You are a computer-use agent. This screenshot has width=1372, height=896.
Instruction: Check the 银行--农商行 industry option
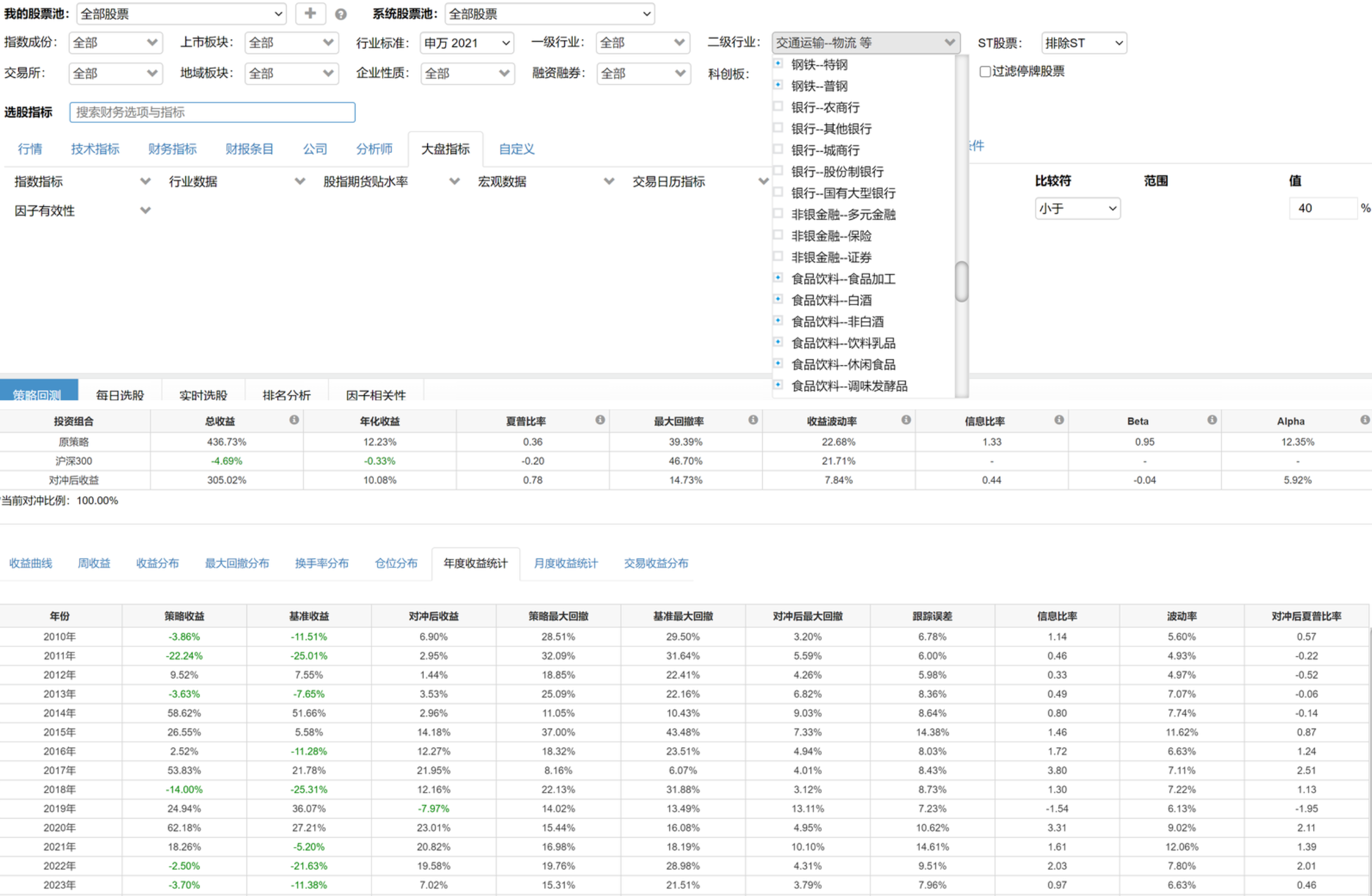point(778,107)
